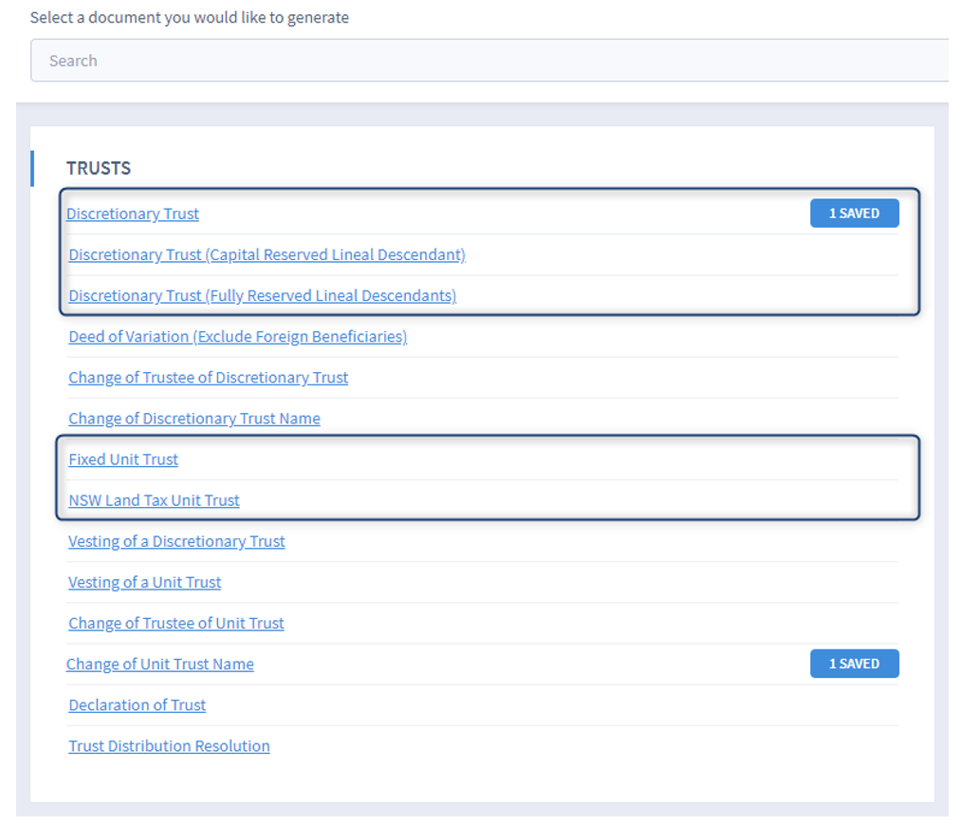Open NSW Land Tax Unit Trust

(154, 501)
